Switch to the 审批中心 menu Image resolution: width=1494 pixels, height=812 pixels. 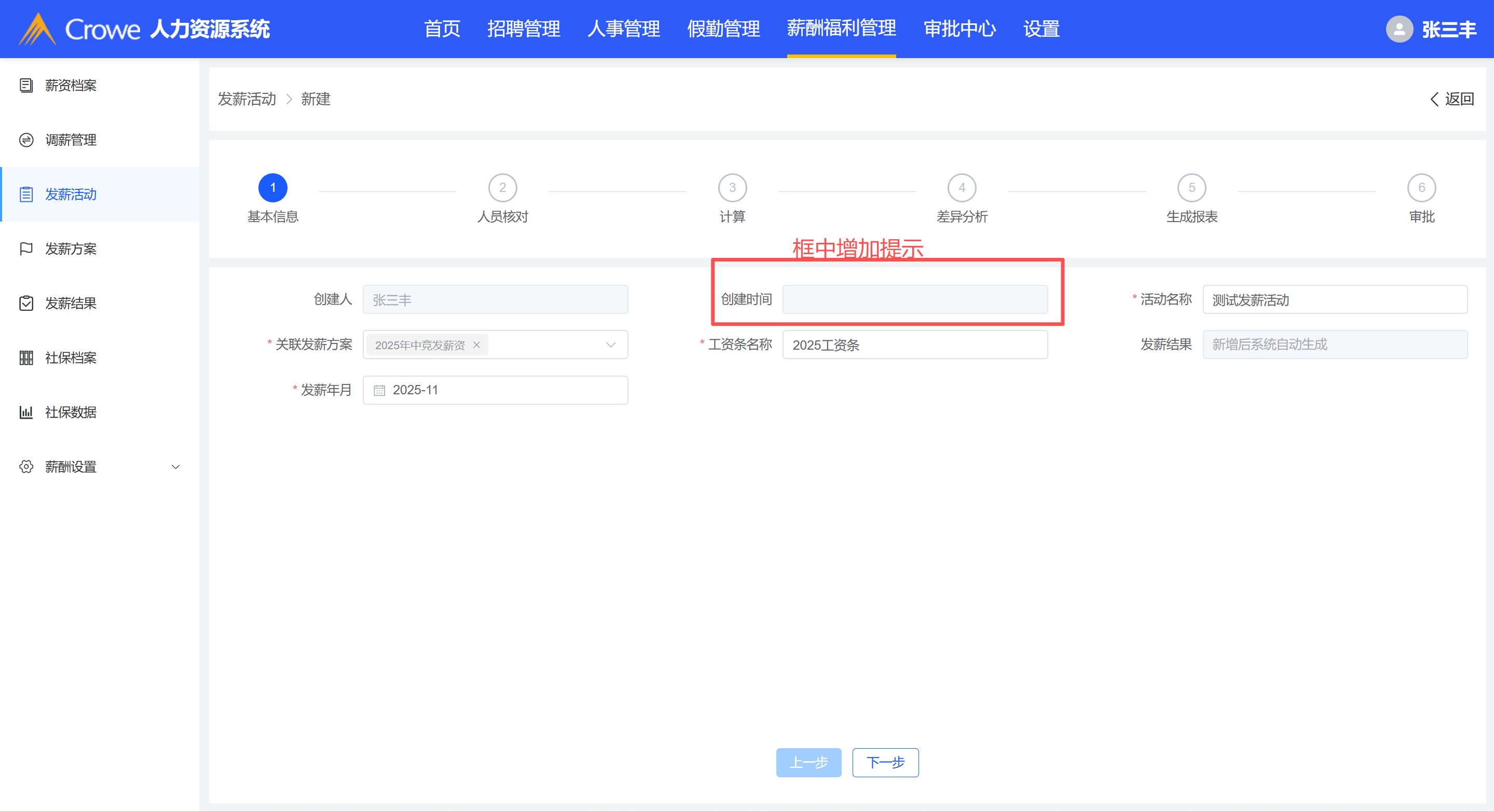coord(960,29)
